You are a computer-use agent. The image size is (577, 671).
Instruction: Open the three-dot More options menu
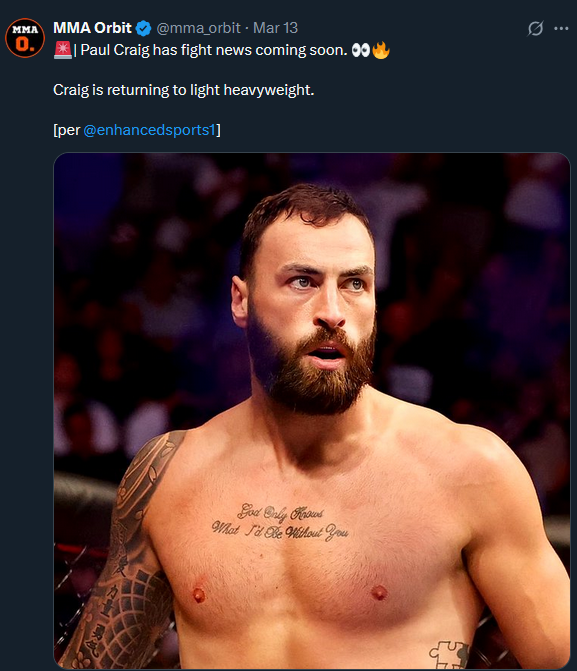pos(561,29)
